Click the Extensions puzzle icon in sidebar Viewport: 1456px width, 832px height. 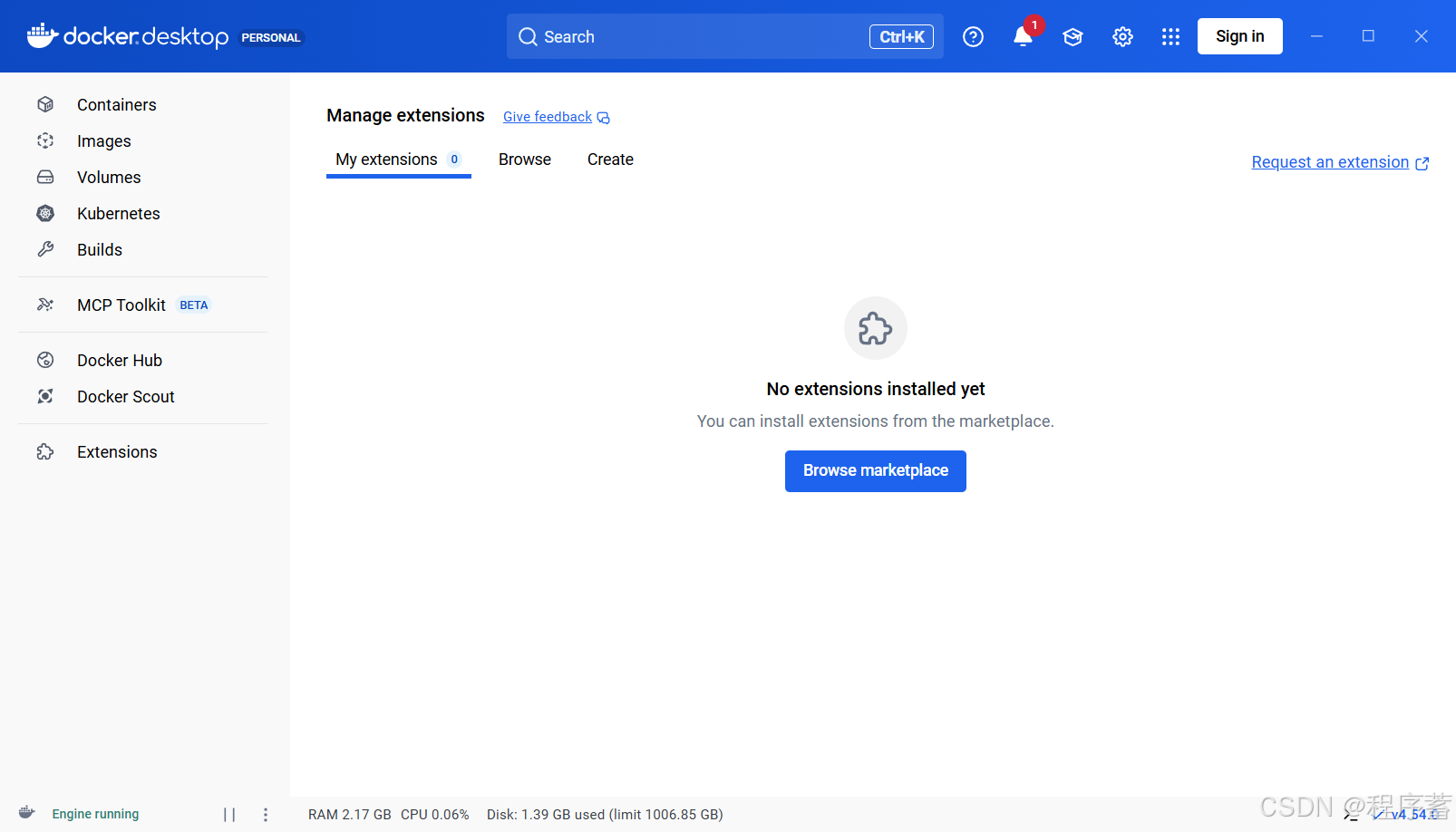click(45, 451)
